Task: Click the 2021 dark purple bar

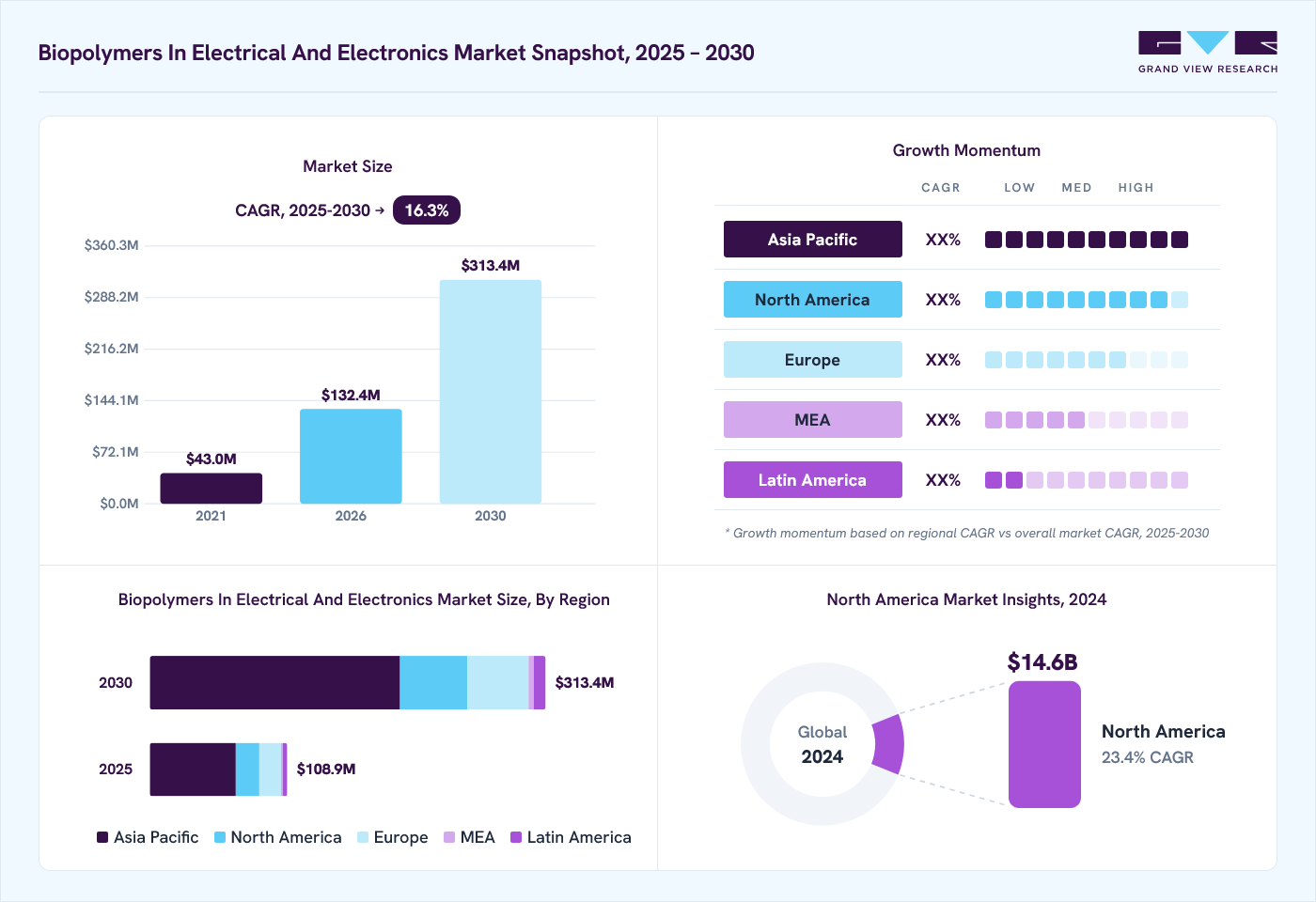Action: 211,489
